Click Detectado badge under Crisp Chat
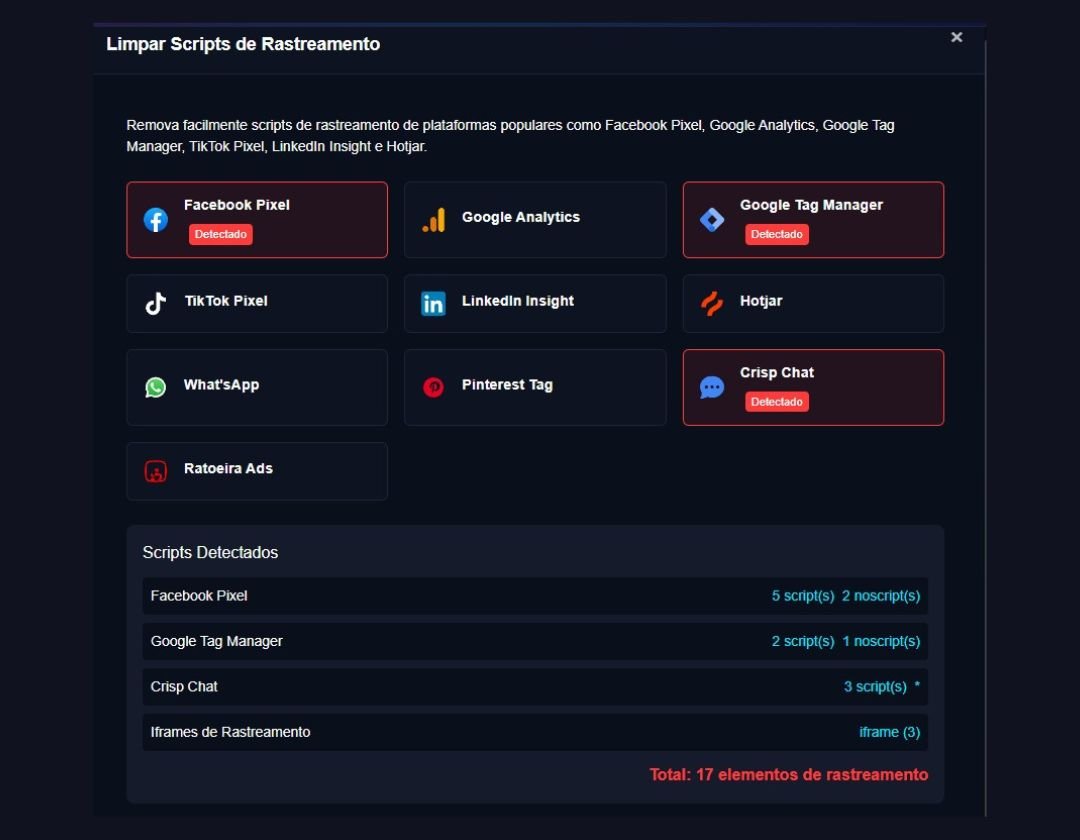The width and height of the screenshot is (1080, 840). pos(777,401)
